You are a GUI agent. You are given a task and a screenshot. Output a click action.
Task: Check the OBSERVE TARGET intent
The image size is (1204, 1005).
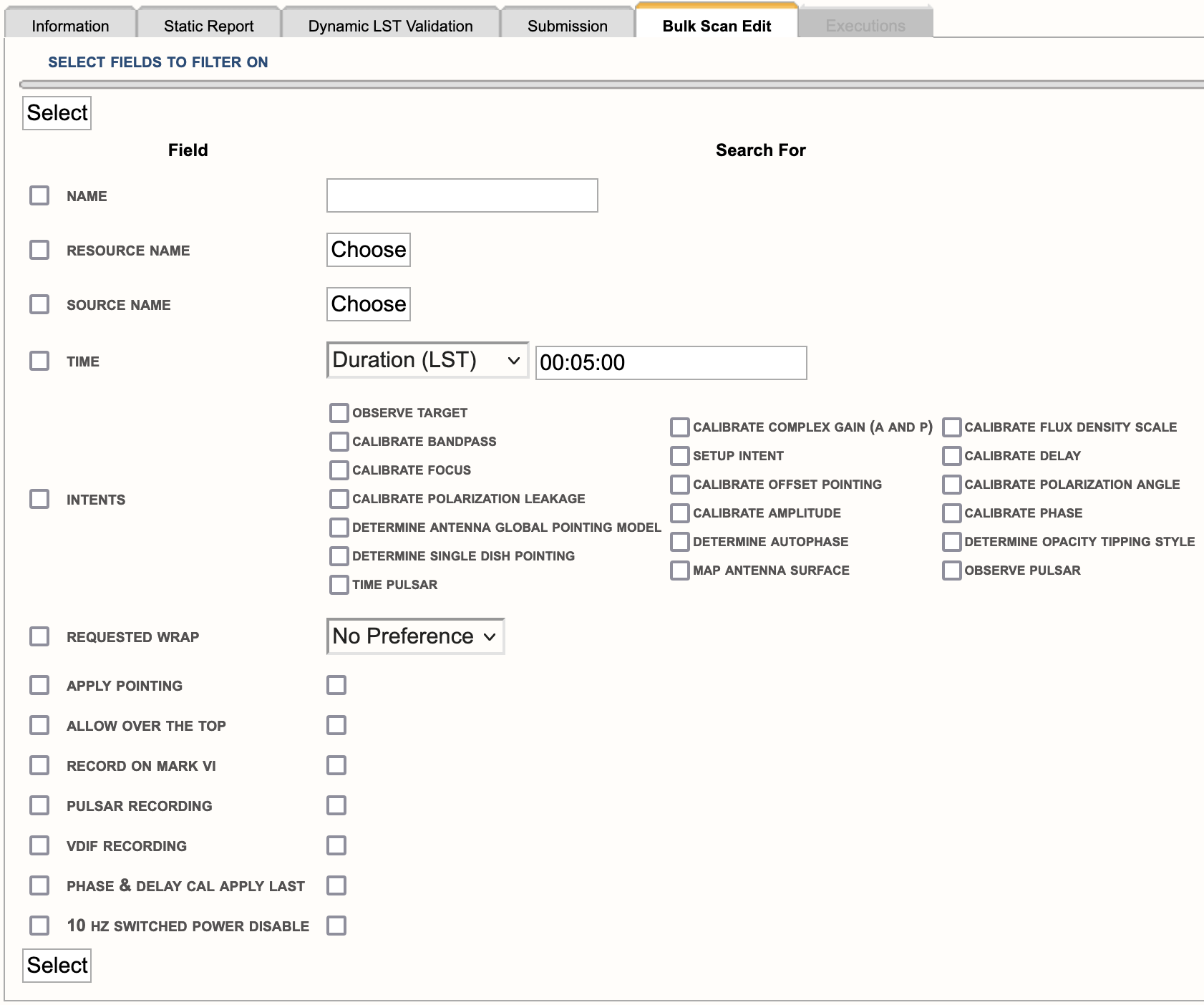point(339,413)
